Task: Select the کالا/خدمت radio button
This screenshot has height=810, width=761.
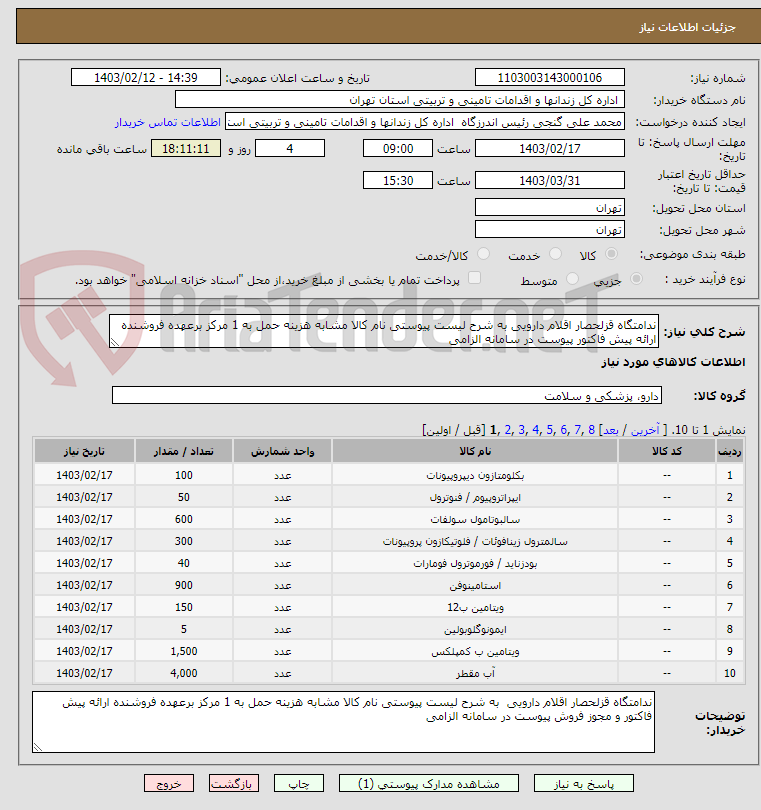Action: (484, 254)
